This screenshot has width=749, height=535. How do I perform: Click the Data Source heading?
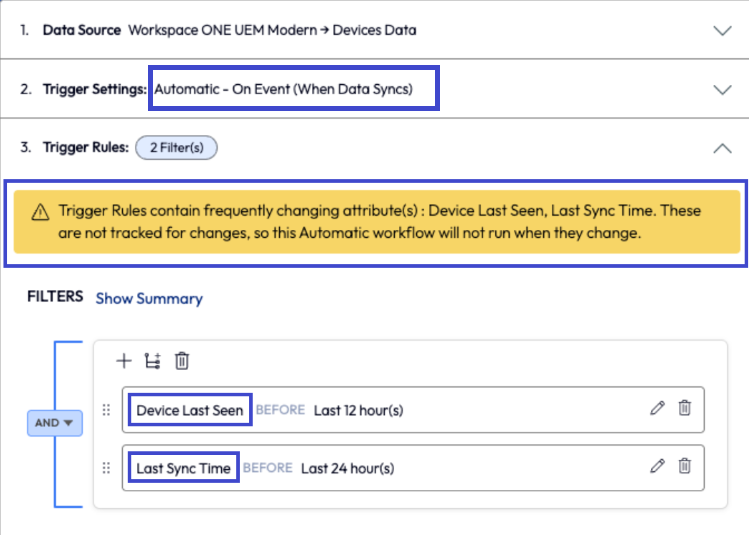82,30
